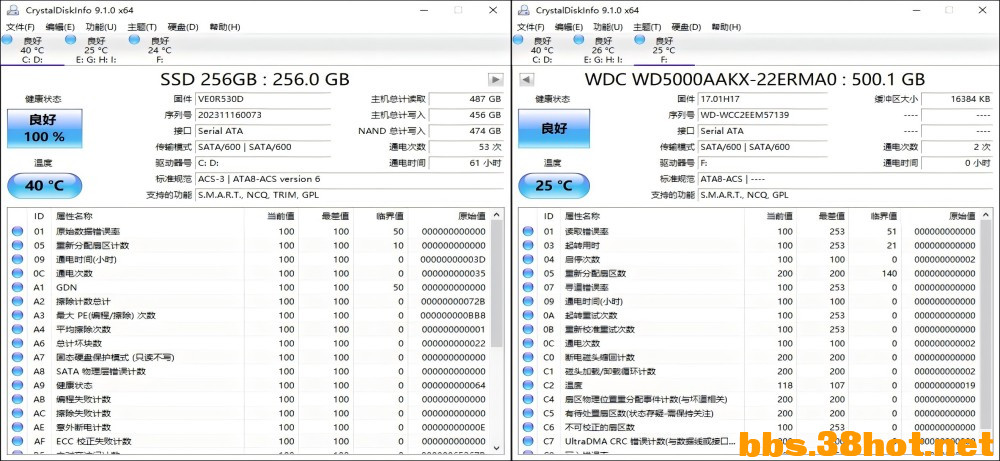Click status circle of A9 健康状态 row

pos(17,385)
